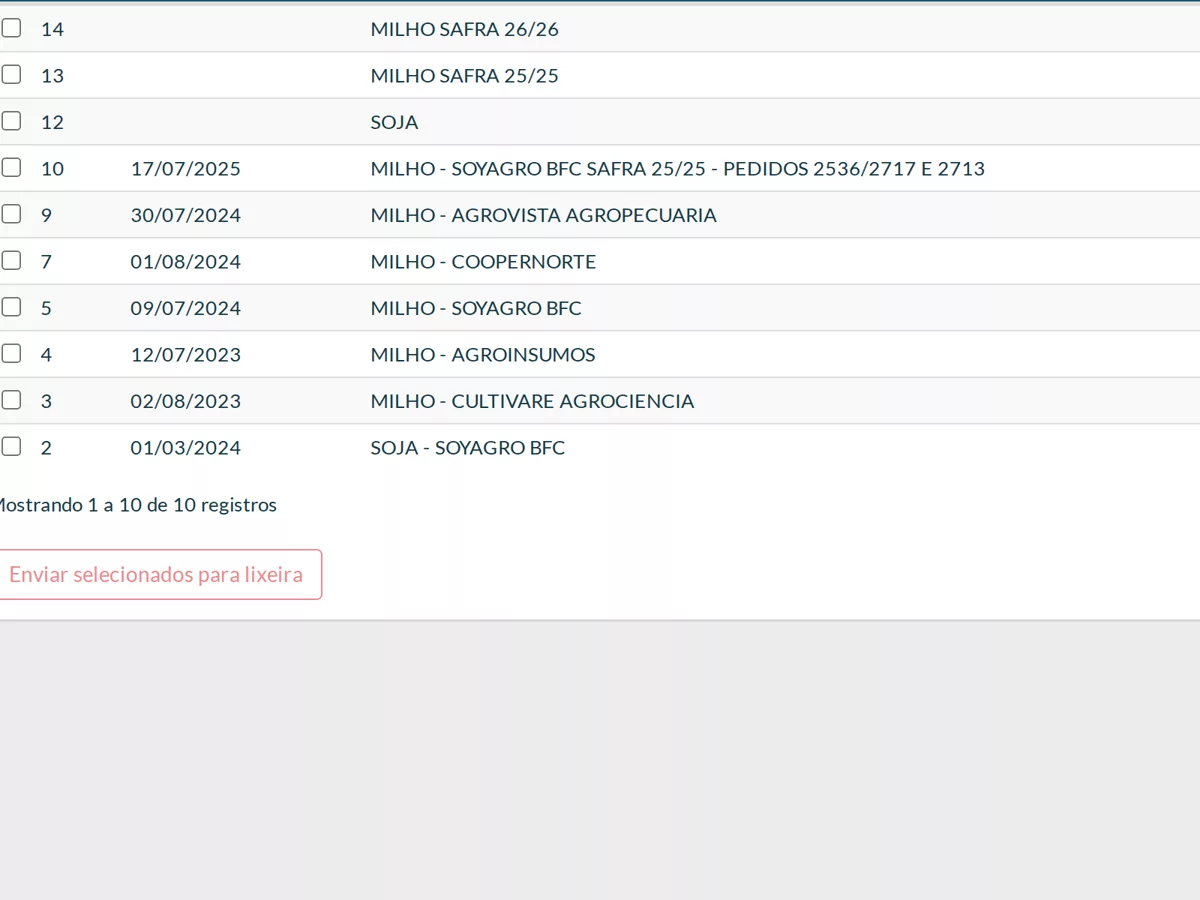This screenshot has height=900, width=1200.
Task: Select the checkbox for row 12 SOJA
Action: [x=11, y=121]
